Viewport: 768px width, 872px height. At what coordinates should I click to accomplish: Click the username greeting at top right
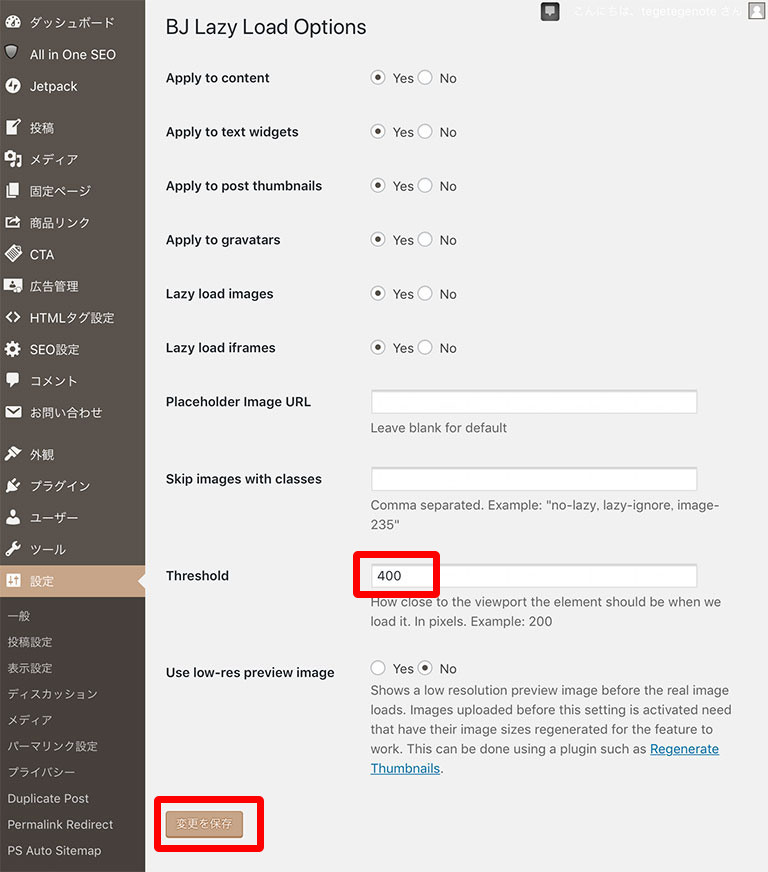(x=657, y=12)
